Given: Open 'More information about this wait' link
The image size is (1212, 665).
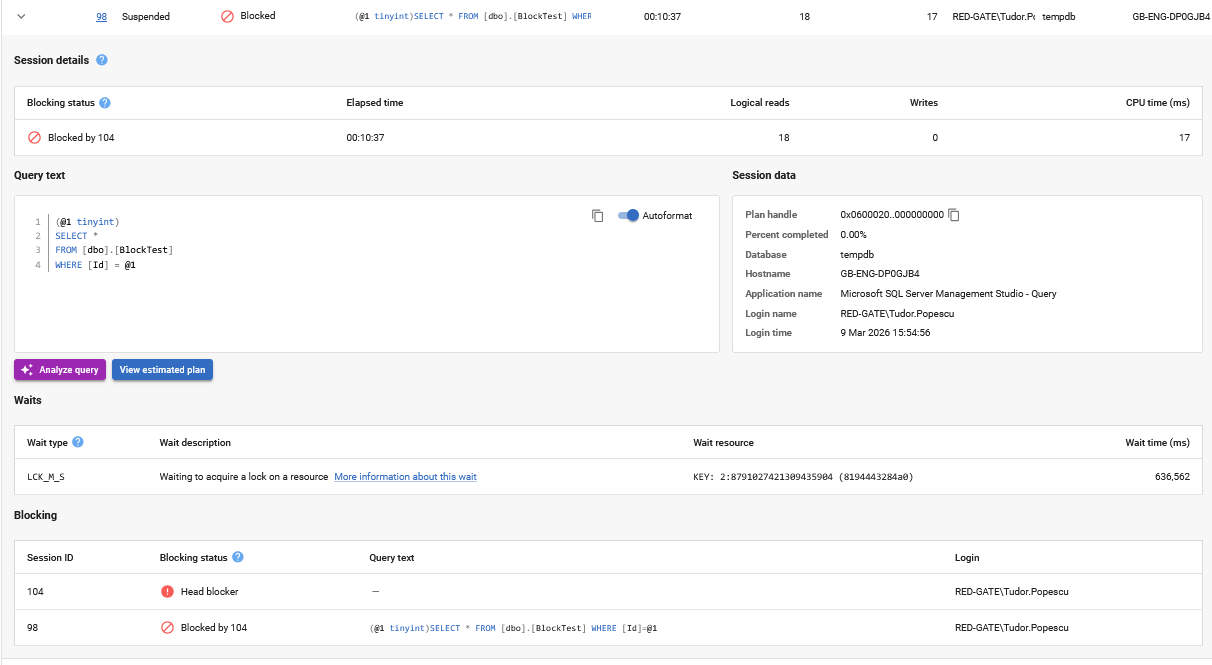Looking at the screenshot, I should pyautogui.click(x=405, y=477).
